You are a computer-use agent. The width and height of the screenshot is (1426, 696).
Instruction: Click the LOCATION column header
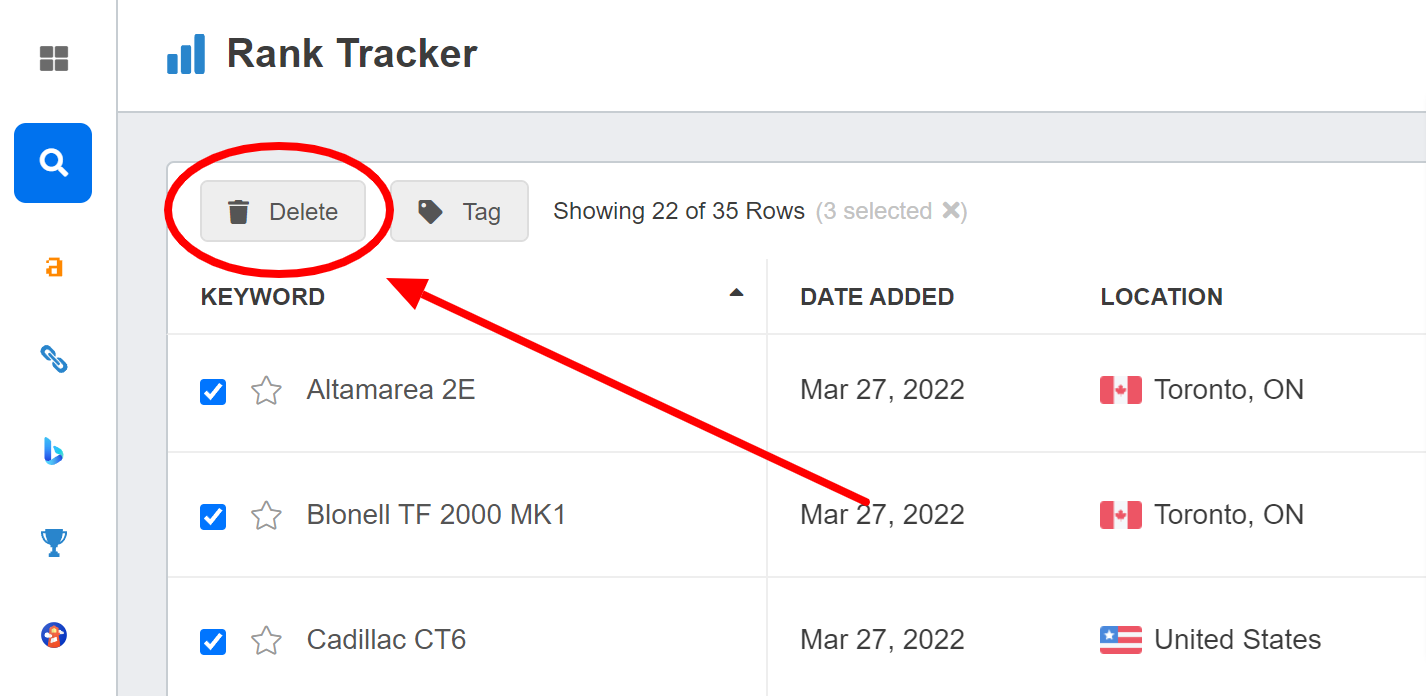click(1161, 296)
